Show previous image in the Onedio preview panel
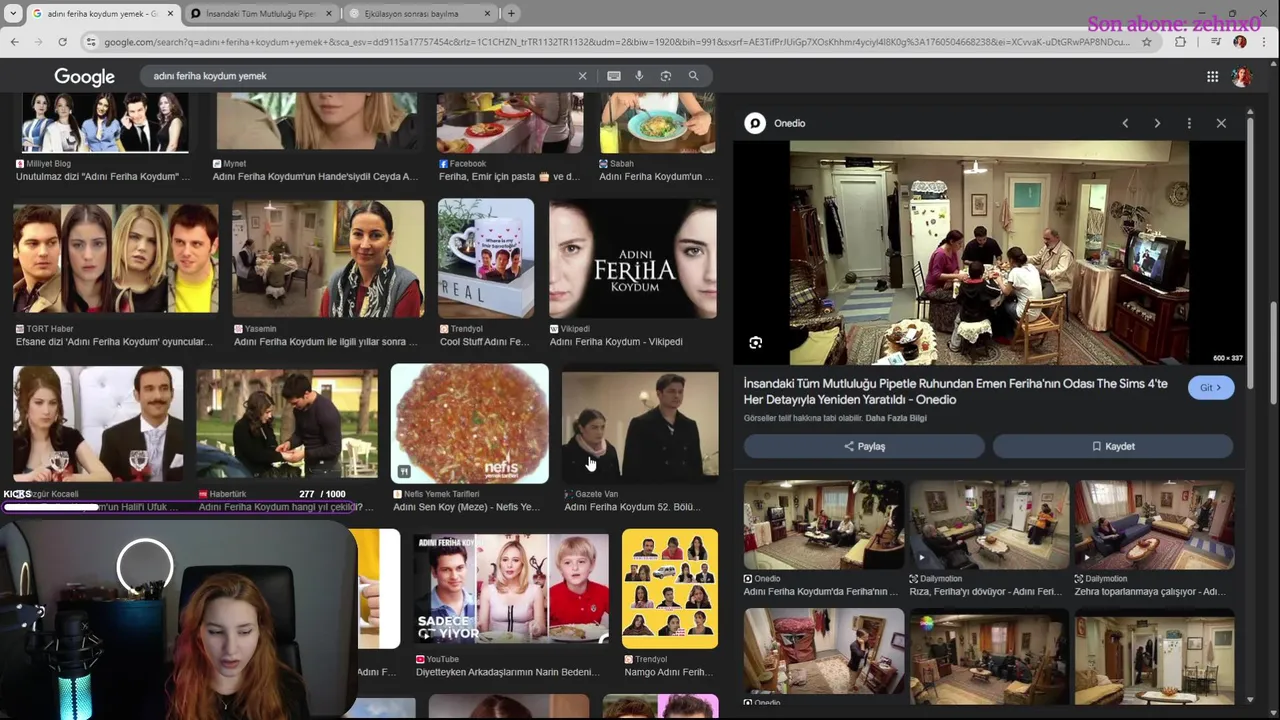This screenshot has width=1280, height=720. click(x=1125, y=123)
